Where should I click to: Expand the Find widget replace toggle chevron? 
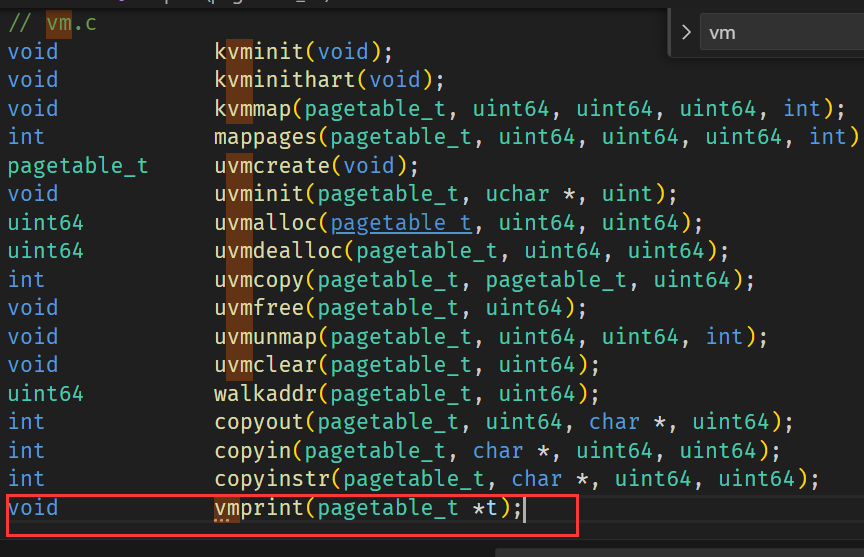686,32
